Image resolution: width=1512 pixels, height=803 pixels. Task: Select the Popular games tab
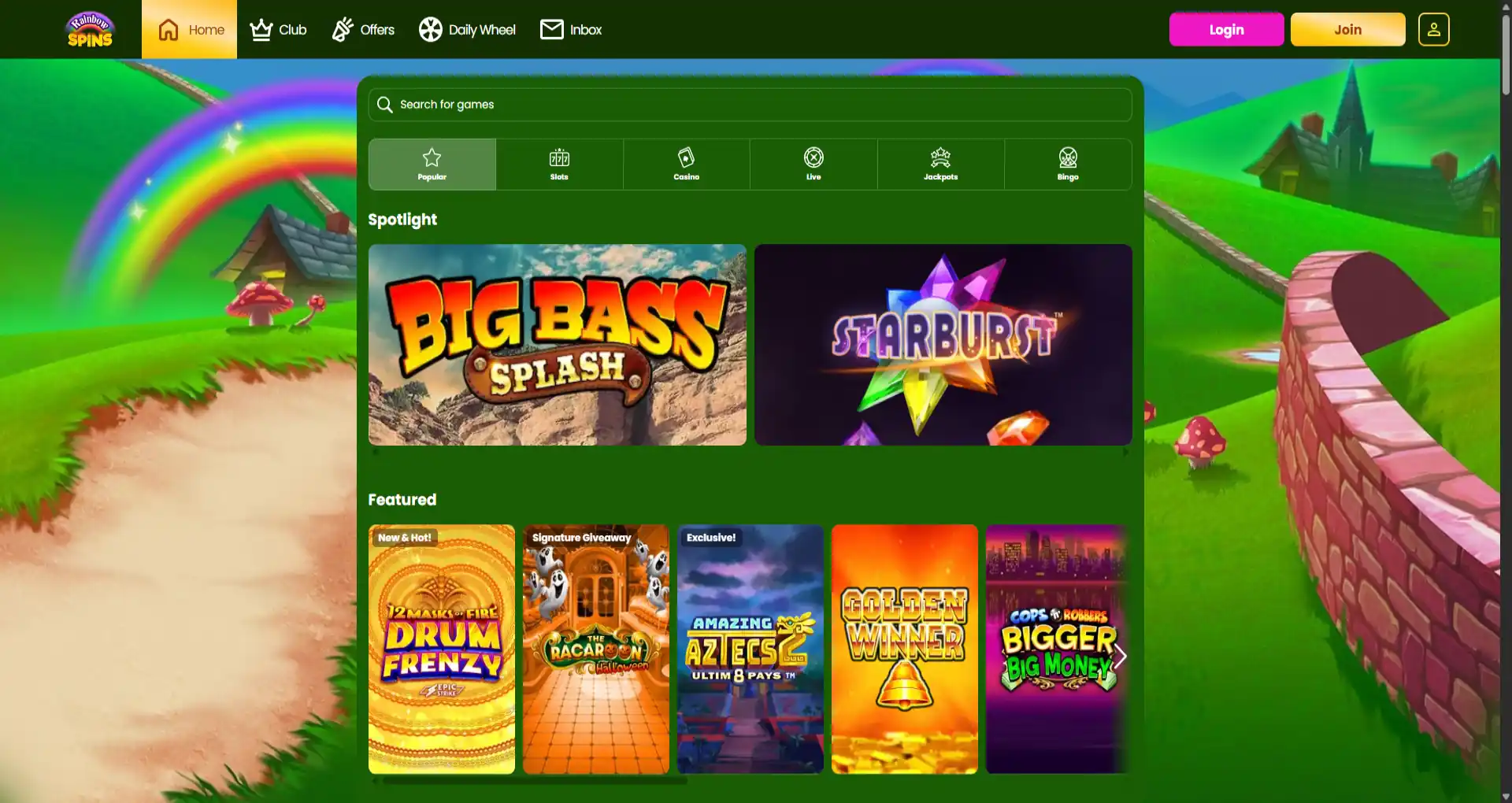click(432, 163)
